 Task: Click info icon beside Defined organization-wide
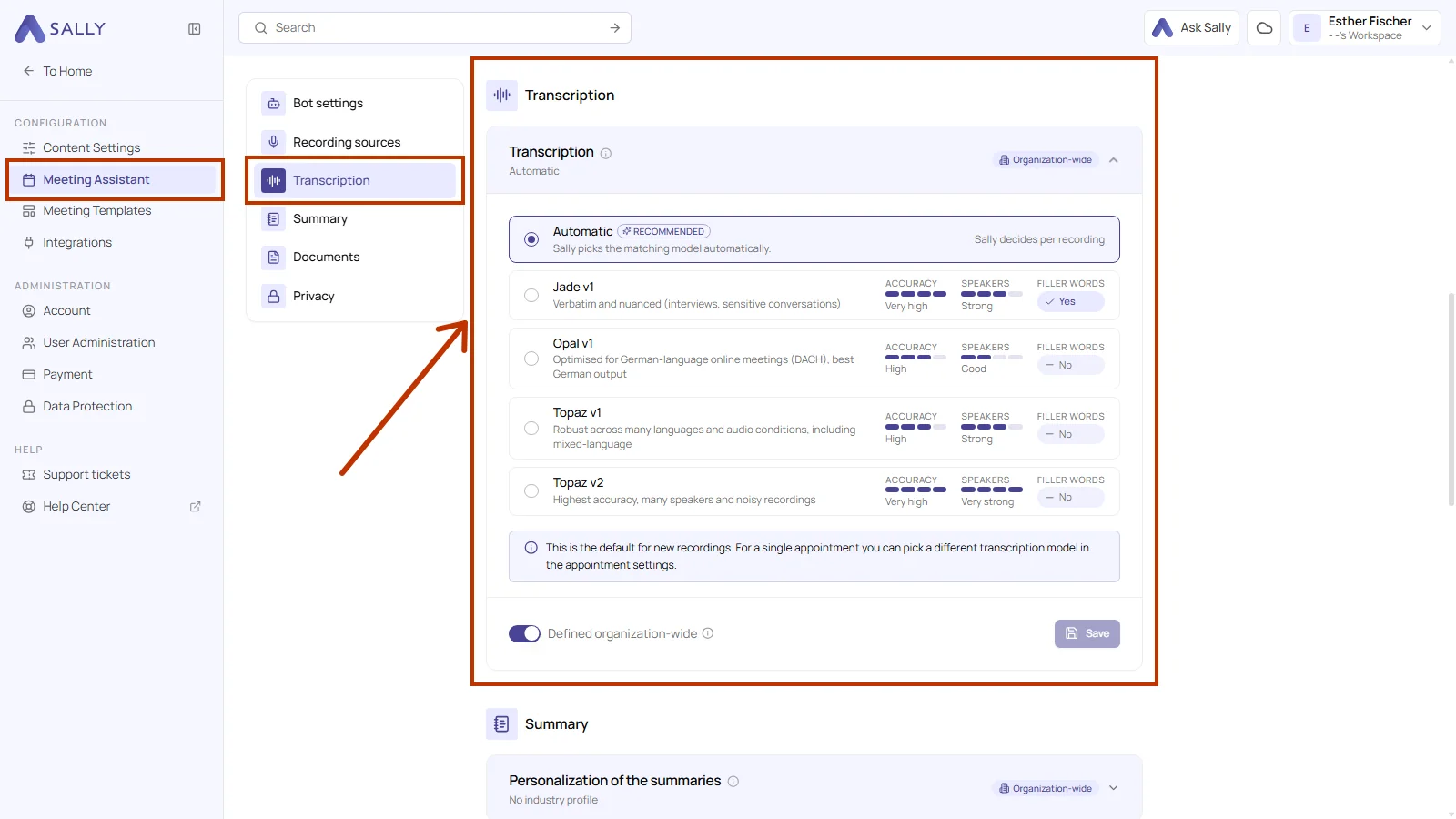click(x=708, y=633)
